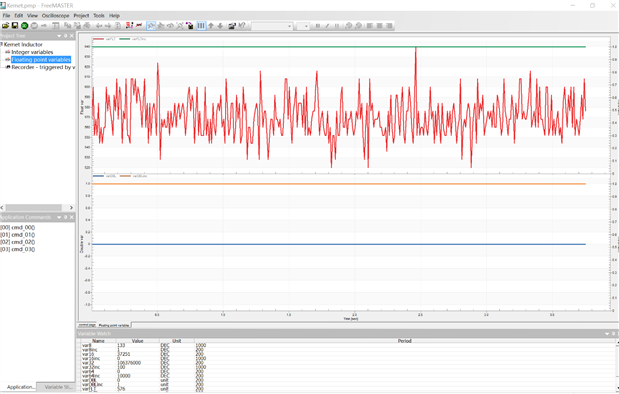The image size is (619, 394).
Task: Save project using the floppy disk icon
Action: point(15,26)
